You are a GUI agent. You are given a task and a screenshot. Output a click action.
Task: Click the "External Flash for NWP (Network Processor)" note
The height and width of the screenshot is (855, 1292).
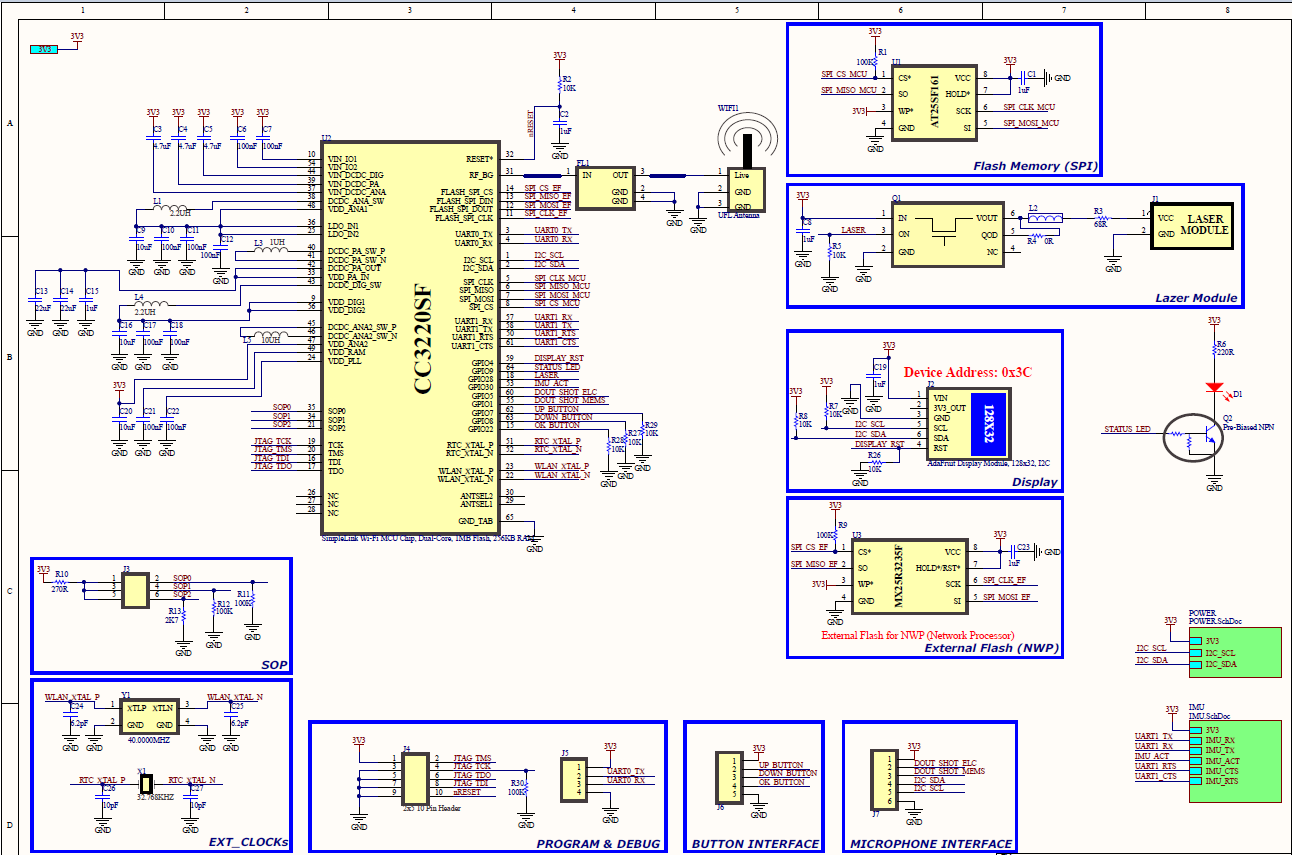tap(917, 635)
